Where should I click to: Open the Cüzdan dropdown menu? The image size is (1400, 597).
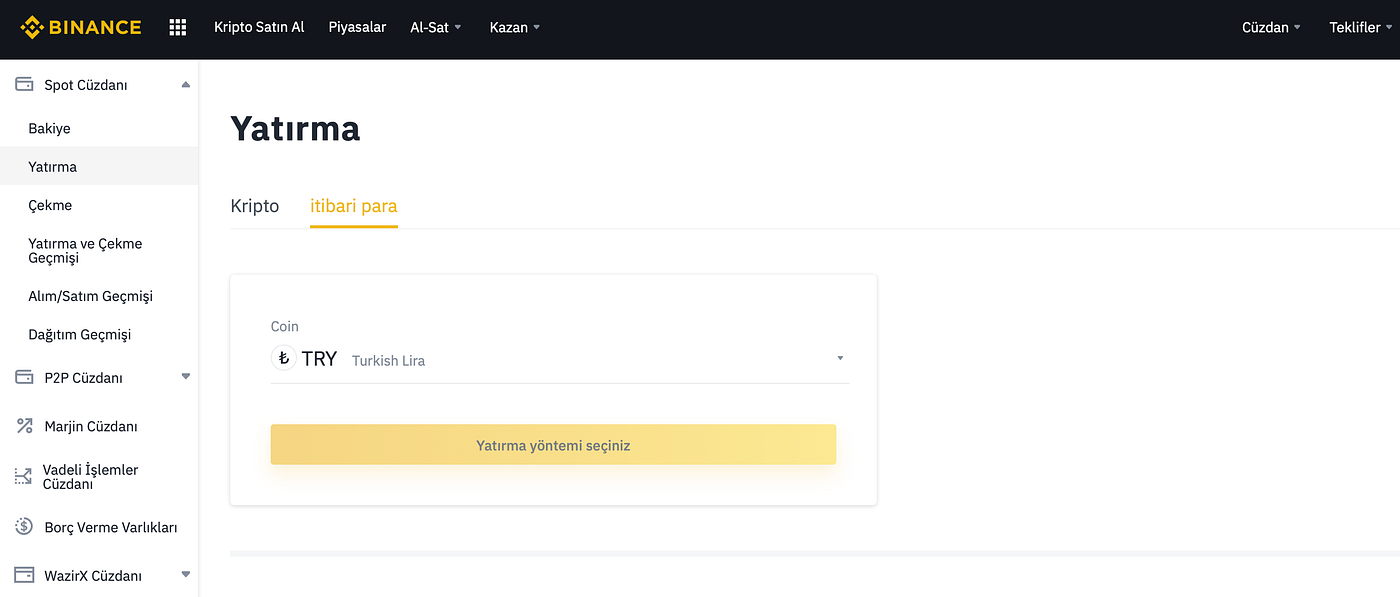tap(1271, 27)
